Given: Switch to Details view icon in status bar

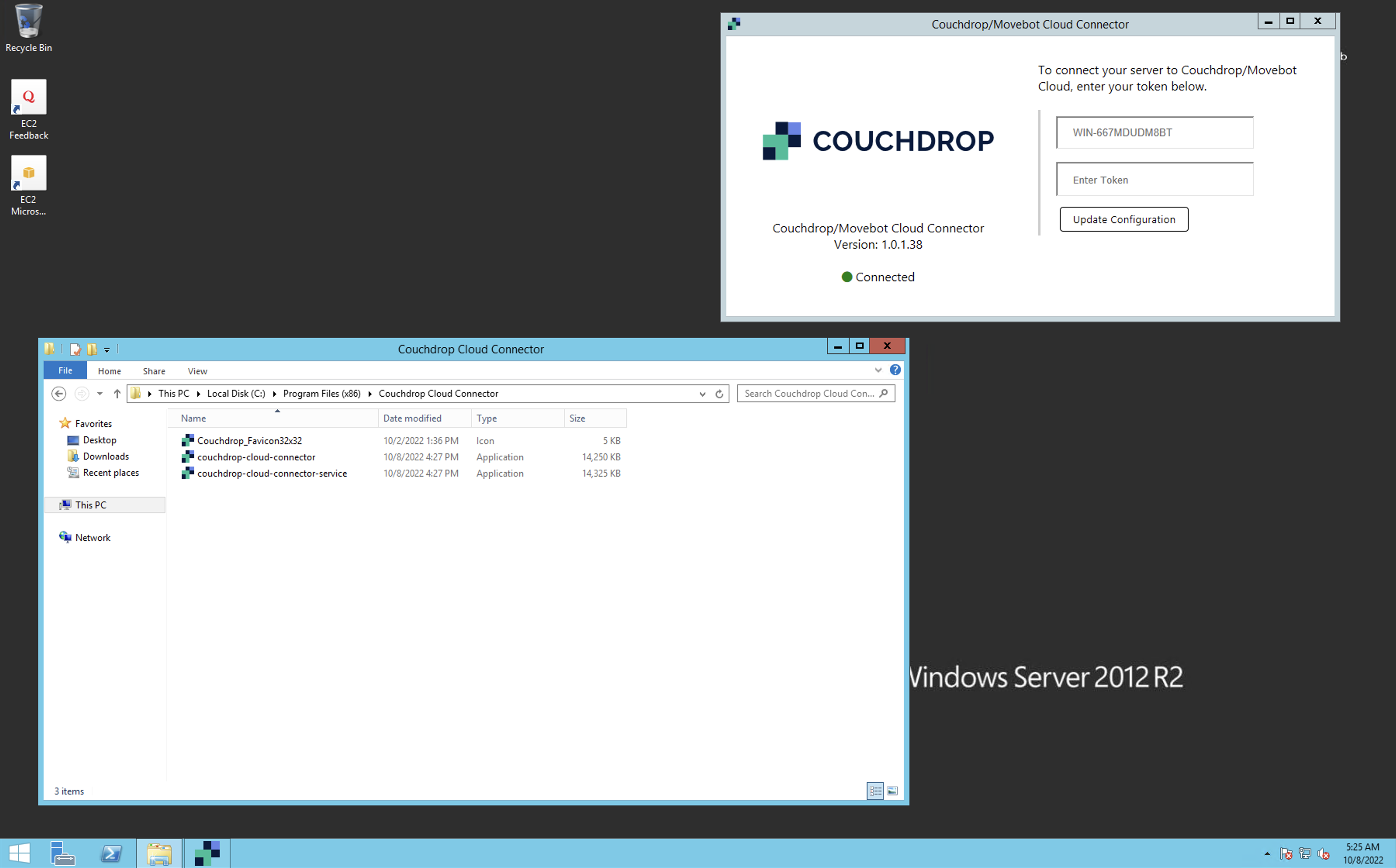Looking at the screenshot, I should [x=875, y=791].
